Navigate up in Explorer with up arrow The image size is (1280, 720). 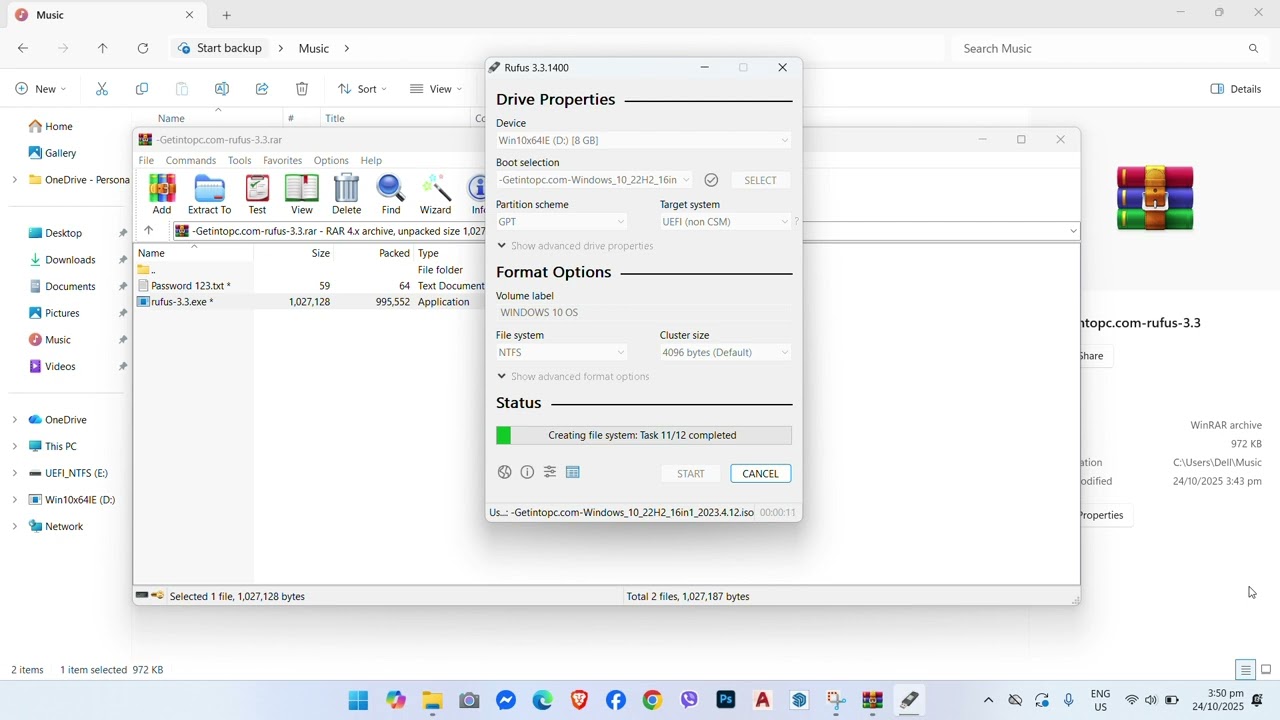pyautogui.click(x=102, y=48)
